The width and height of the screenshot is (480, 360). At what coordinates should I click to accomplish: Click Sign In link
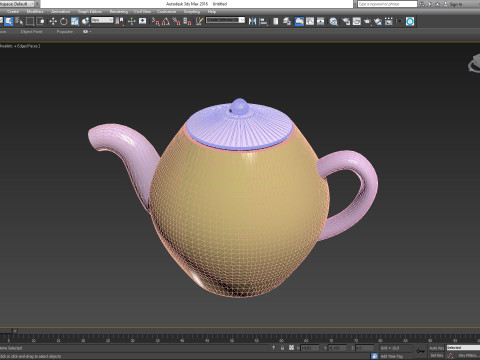point(455,4)
